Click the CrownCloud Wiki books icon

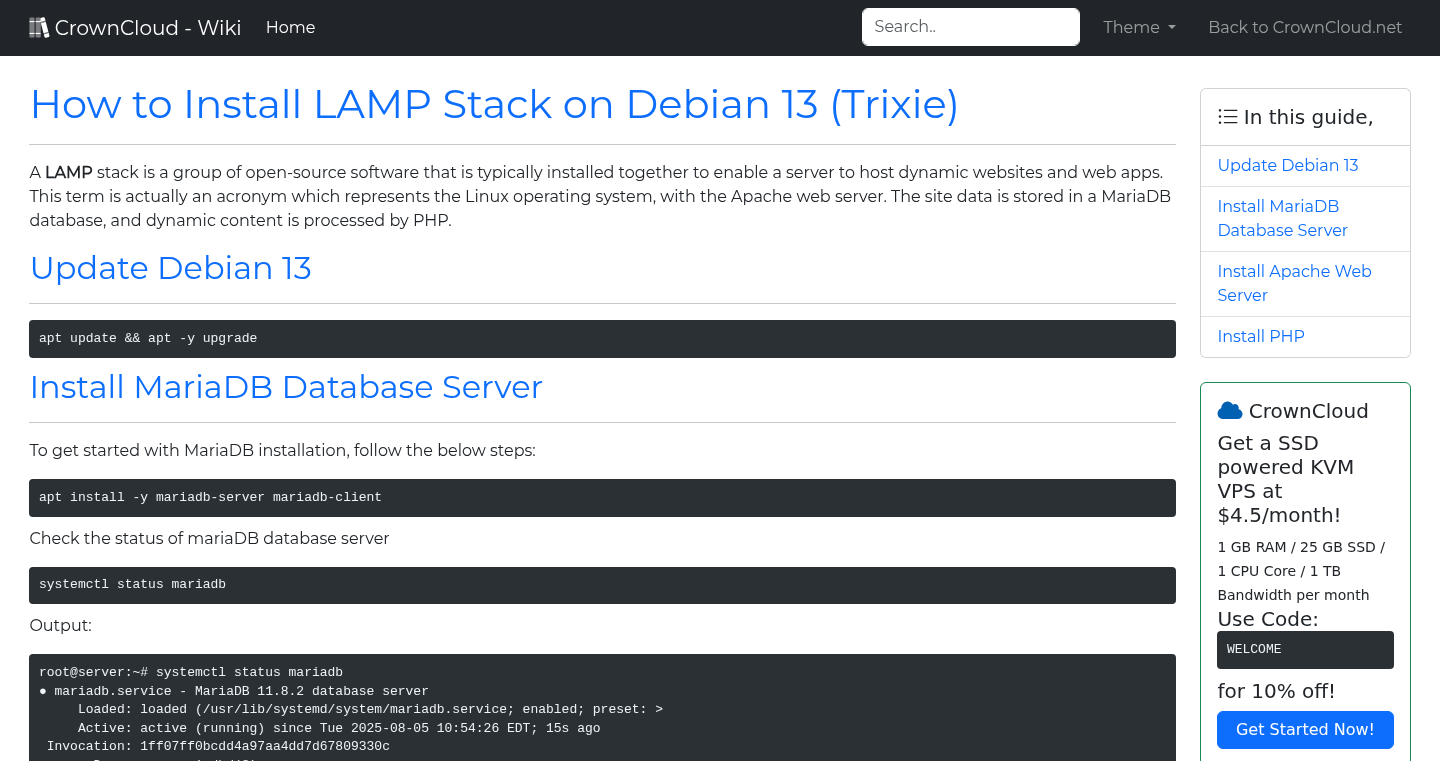tap(39, 26)
